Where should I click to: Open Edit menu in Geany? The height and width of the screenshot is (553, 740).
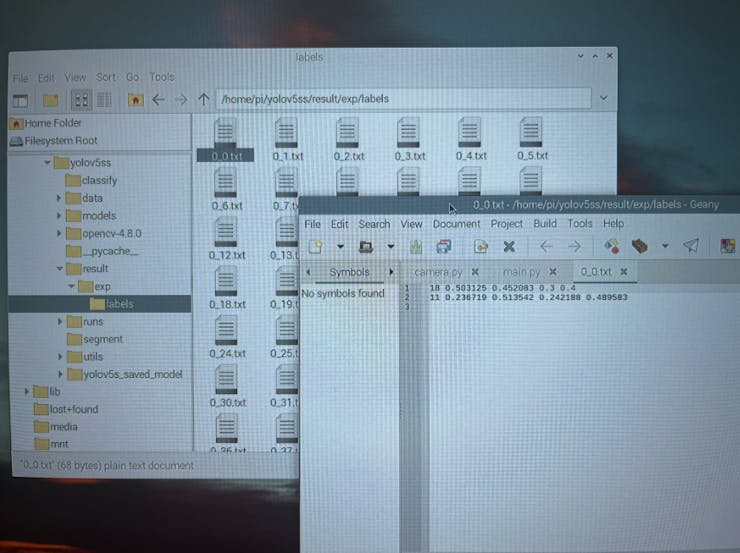pos(339,224)
